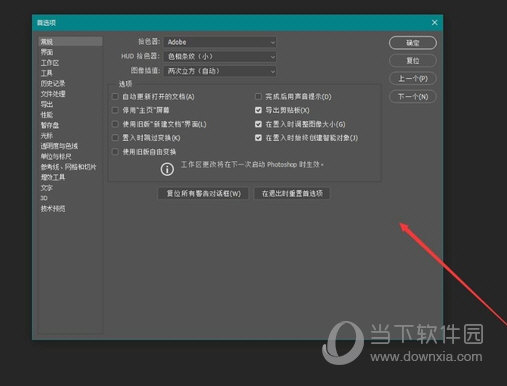Enable 使用旧版"新建文档"界面(L)
The height and width of the screenshot is (386, 507).
click(115, 124)
